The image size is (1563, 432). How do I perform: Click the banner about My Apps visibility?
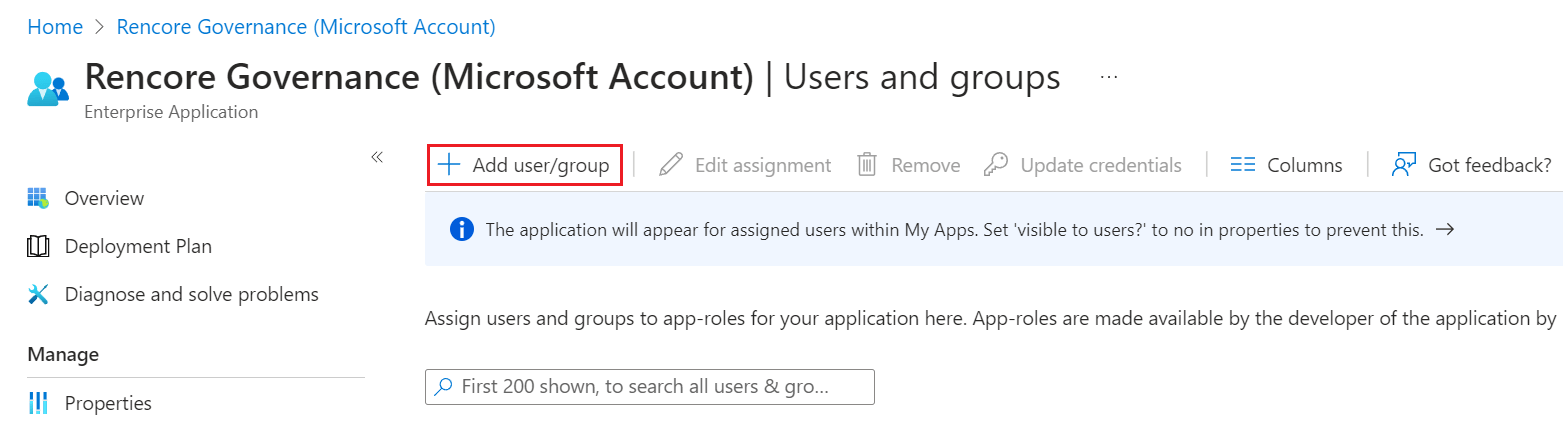[994, 230]
